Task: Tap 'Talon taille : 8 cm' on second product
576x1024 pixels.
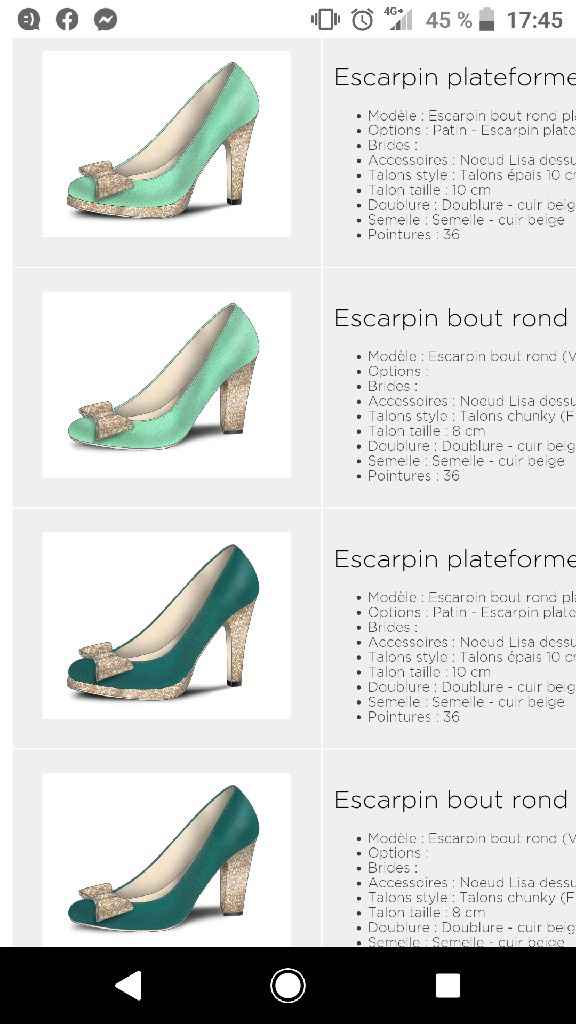Action: (426, 431)
